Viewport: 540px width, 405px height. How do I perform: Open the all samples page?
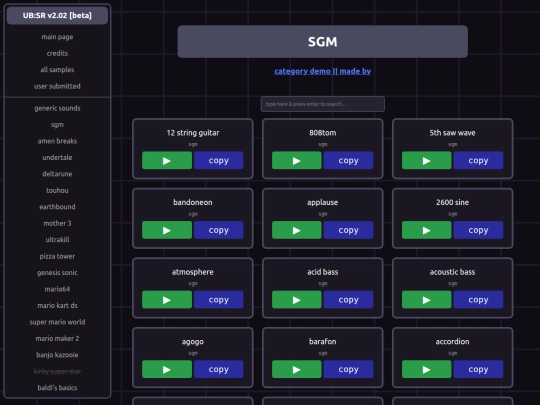pos(57,70)
